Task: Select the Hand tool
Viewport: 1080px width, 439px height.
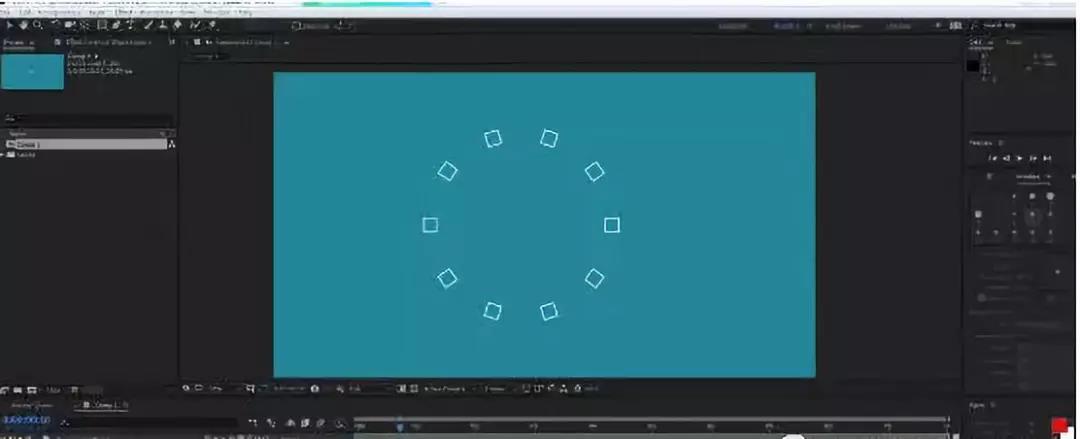Action: click(23, 25)
